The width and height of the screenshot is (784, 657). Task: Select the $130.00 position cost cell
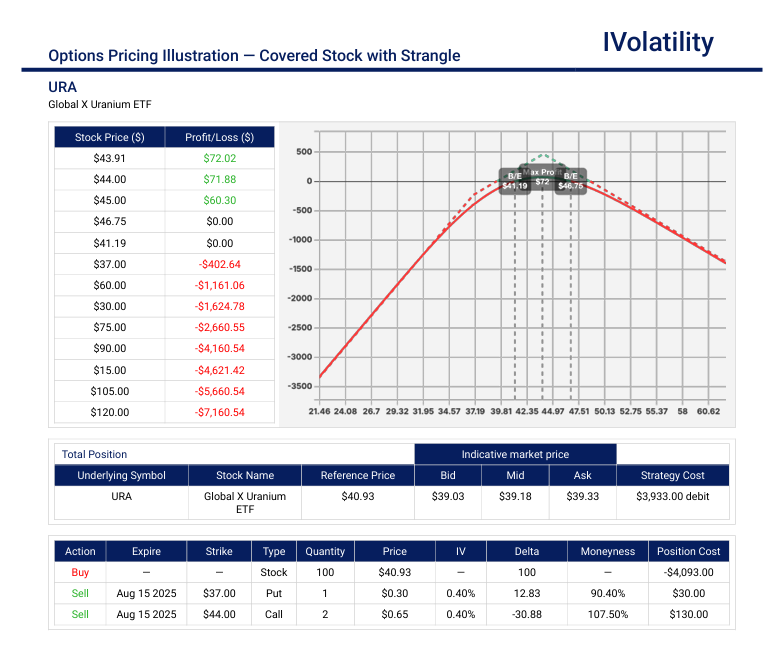pos(688,614)
